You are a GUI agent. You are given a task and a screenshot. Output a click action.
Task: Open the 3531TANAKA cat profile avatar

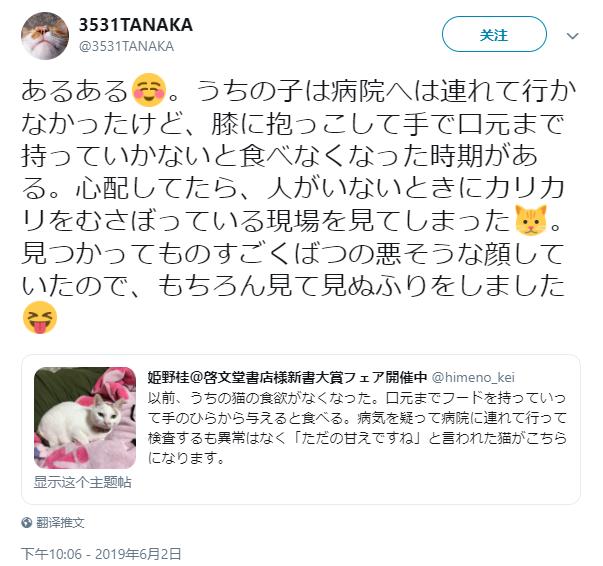(x=45, y=36)
